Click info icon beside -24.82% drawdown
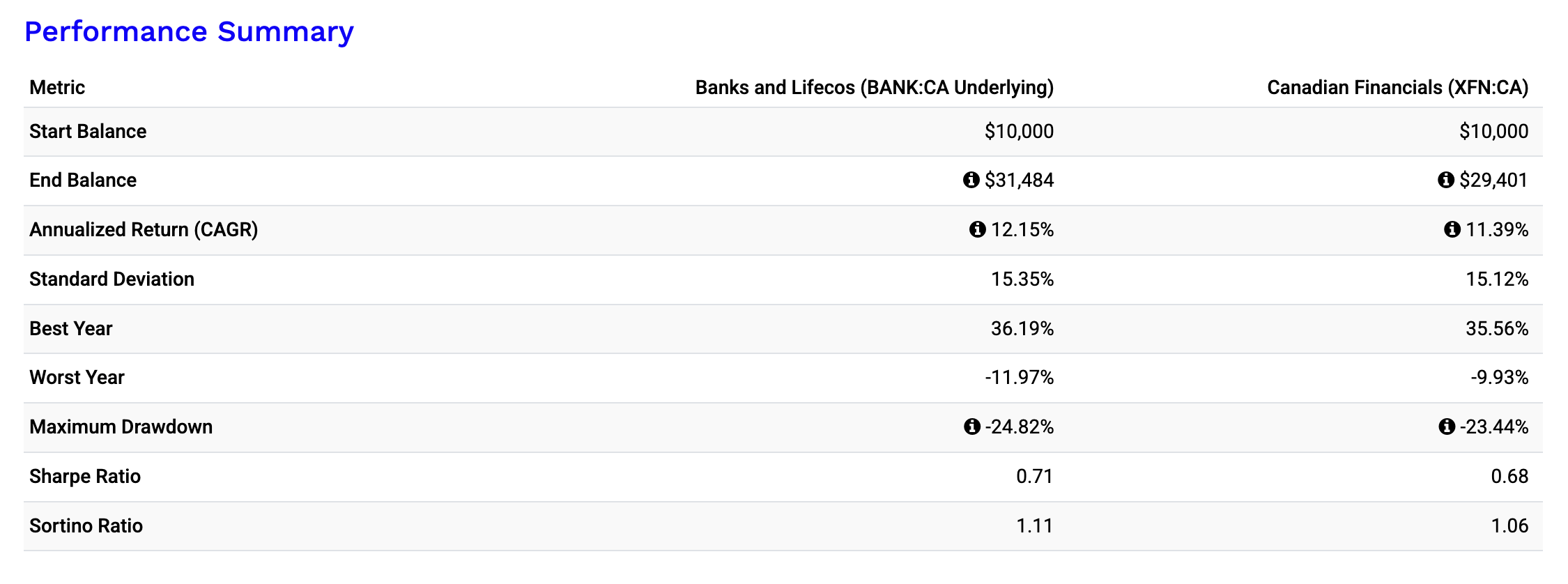Viewport: 1568px width, 584px height. coord(972,427)
